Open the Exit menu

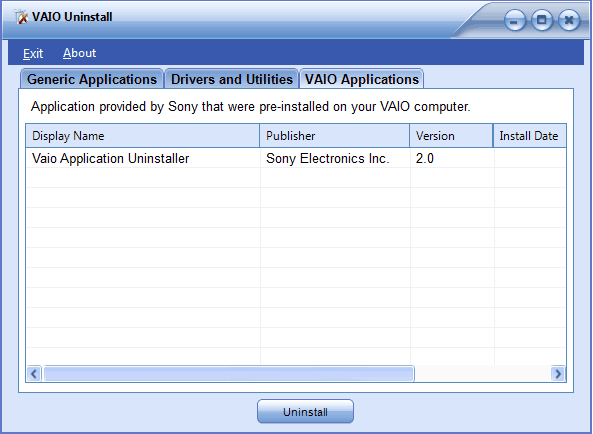coord(33,53)
